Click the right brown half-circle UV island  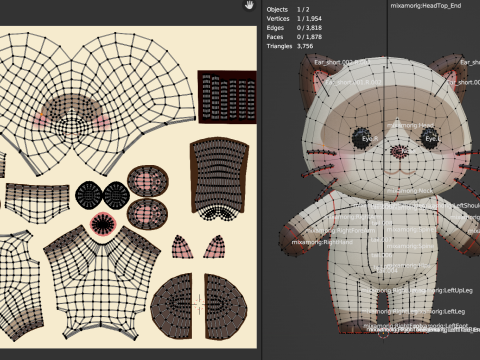tap(226, 307)
